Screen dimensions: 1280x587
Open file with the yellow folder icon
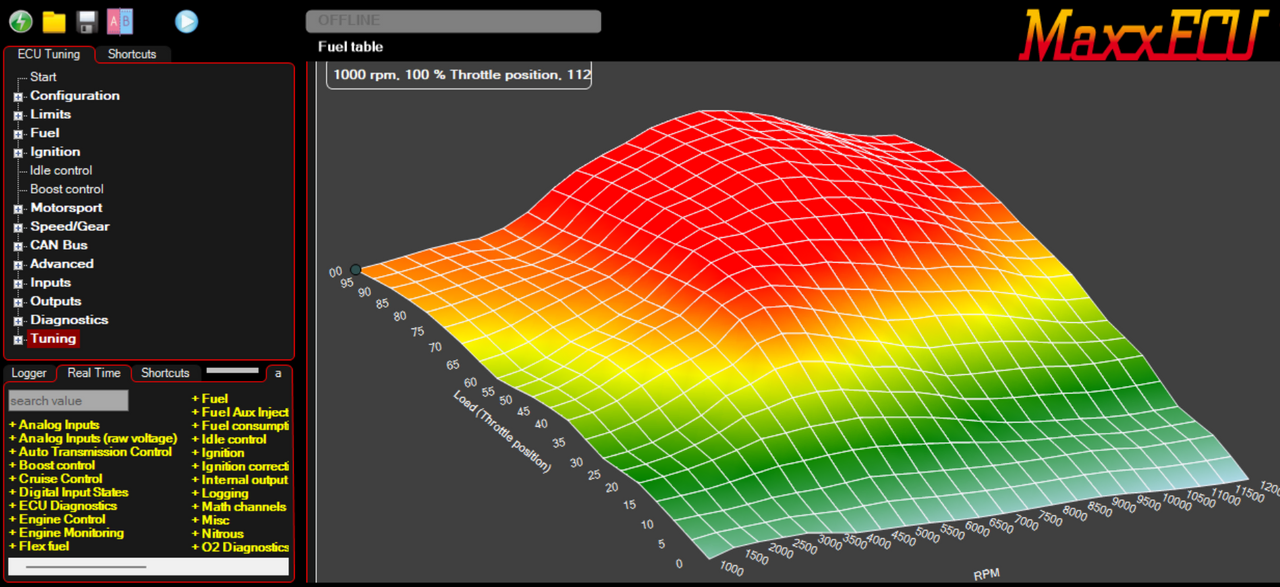[54, 21]
